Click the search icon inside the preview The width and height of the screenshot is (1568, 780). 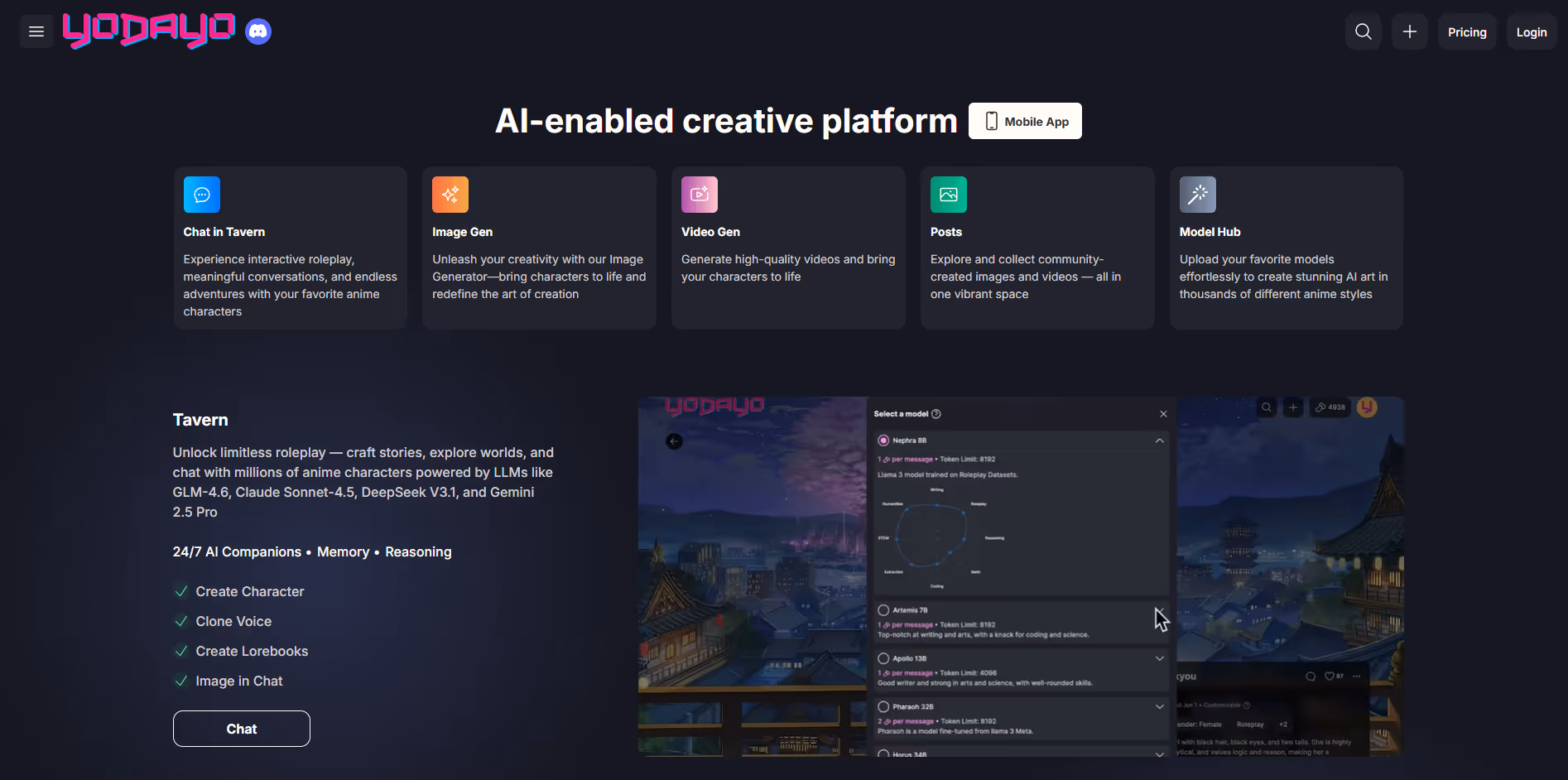1267,407
